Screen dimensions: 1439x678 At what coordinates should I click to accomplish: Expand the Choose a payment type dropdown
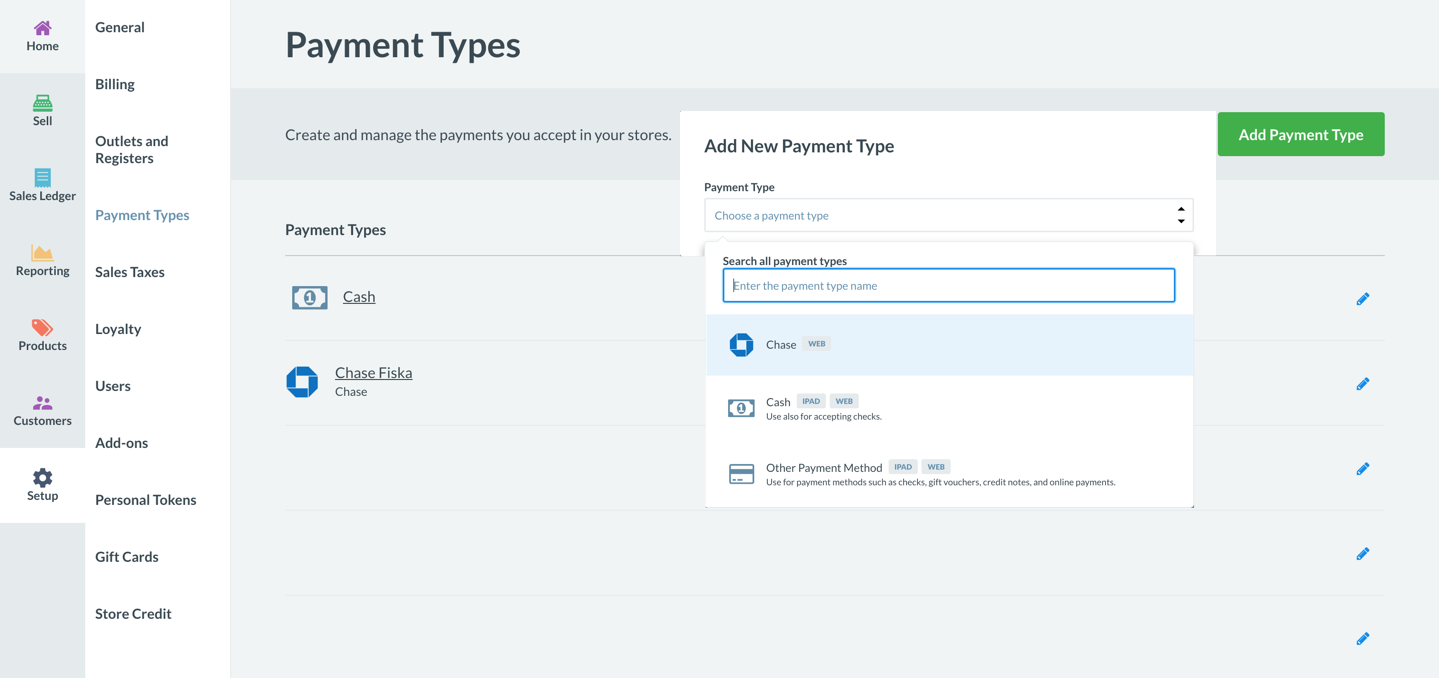(x=947, y=215)
